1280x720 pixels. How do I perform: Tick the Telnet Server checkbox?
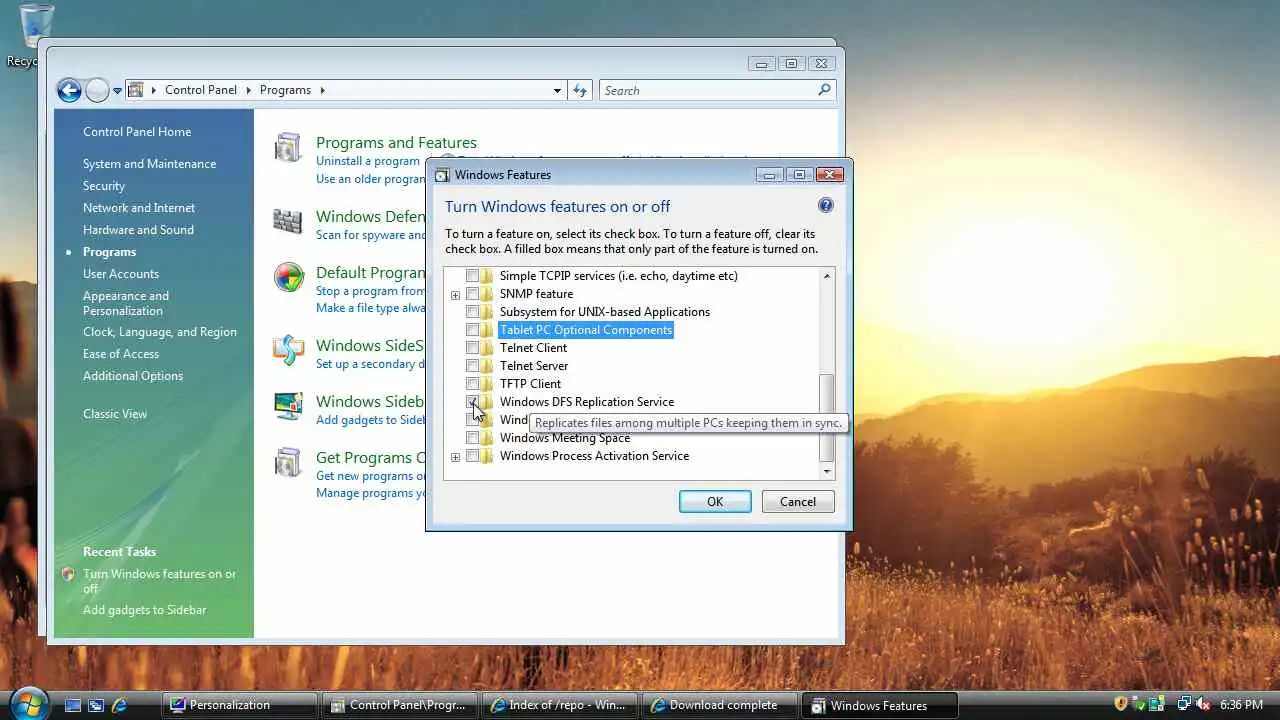(x=472, y=366)
